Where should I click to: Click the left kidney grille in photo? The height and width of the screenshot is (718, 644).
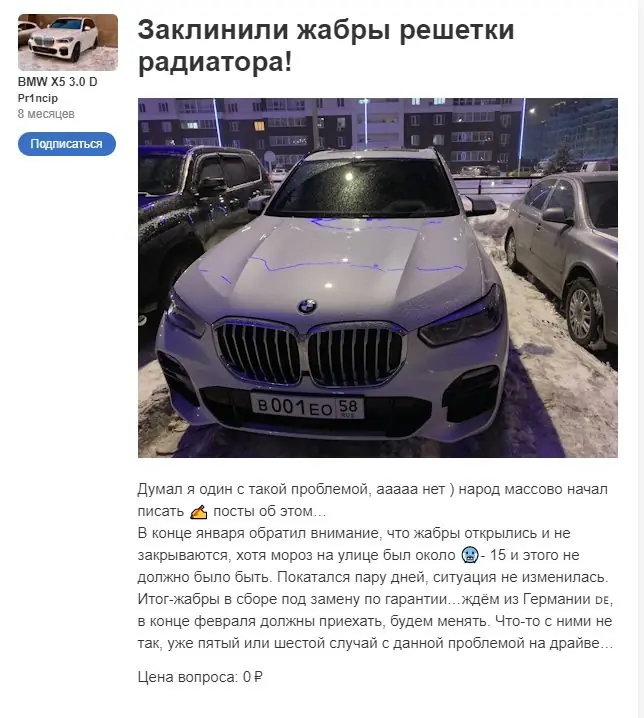[x=258, y=352]
